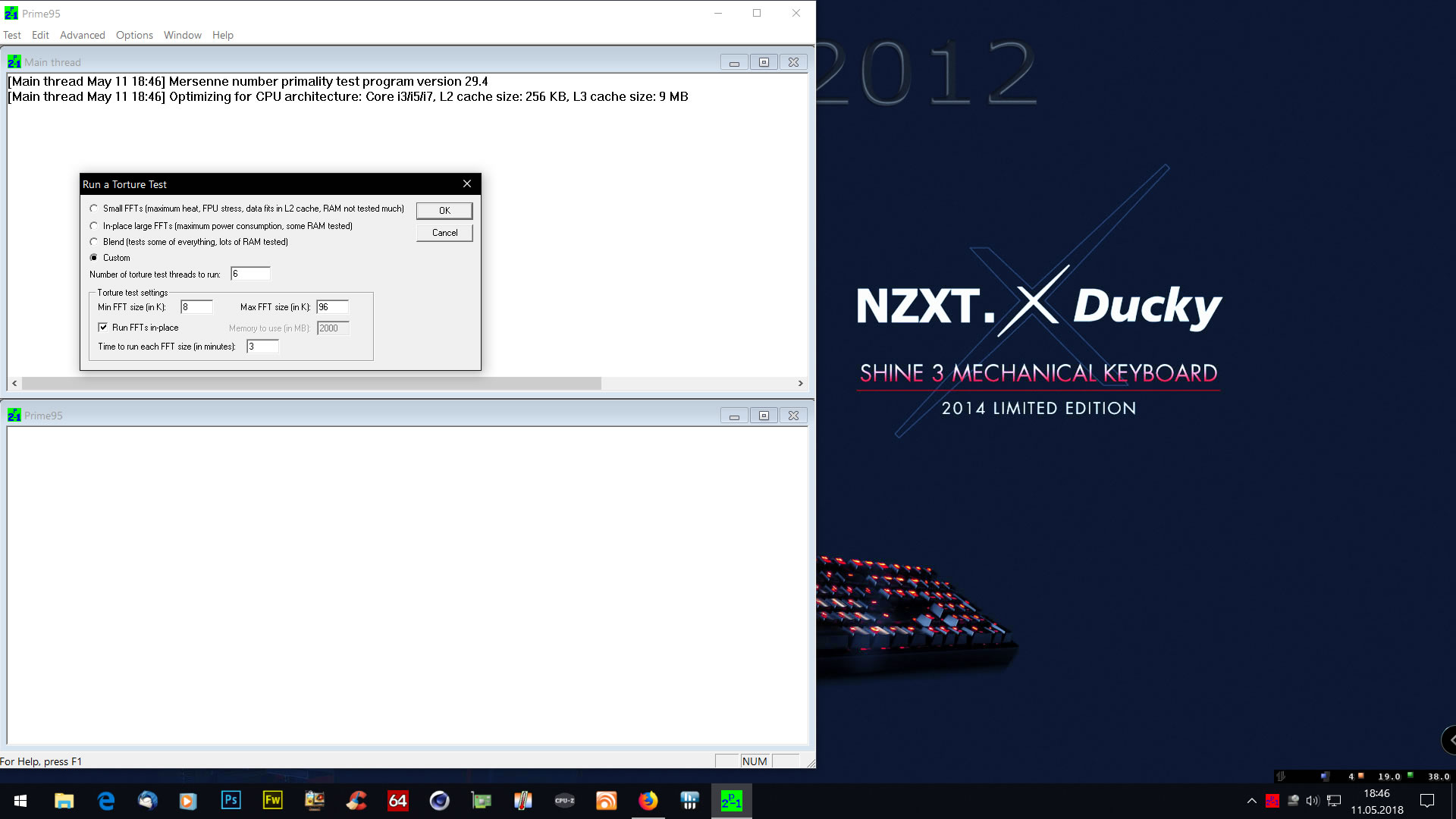Cancel the torture test dialog

pyautogui.click(x=444, y=233)
